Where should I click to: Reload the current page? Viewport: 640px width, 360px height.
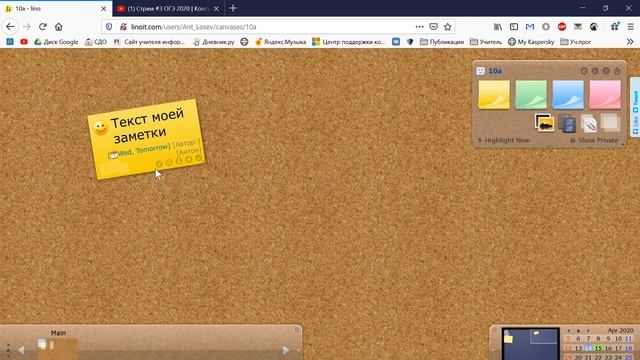42,27
